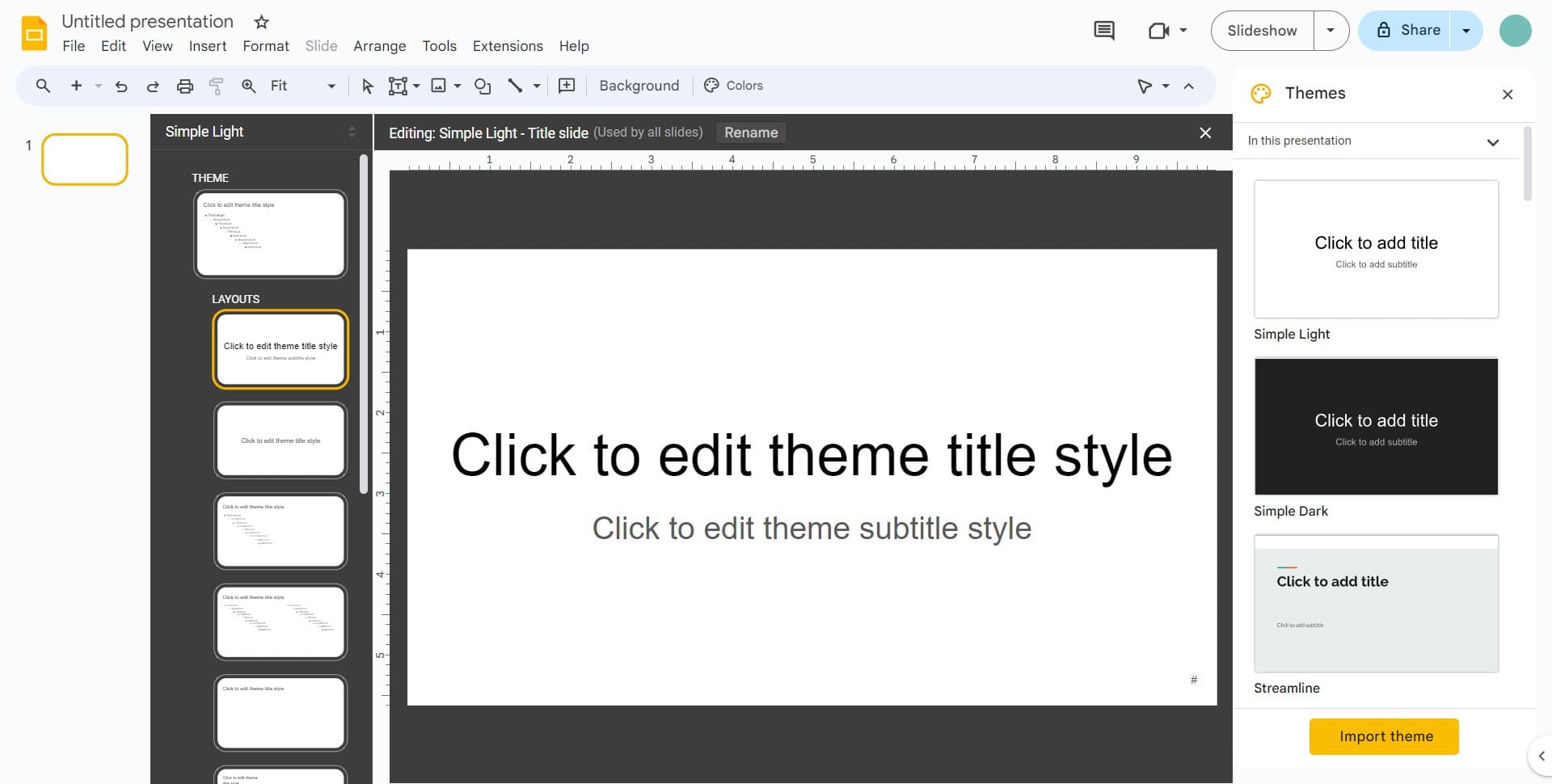Open the Colors theme palette
Screen dimensions: 1552x784
(733, 86)
